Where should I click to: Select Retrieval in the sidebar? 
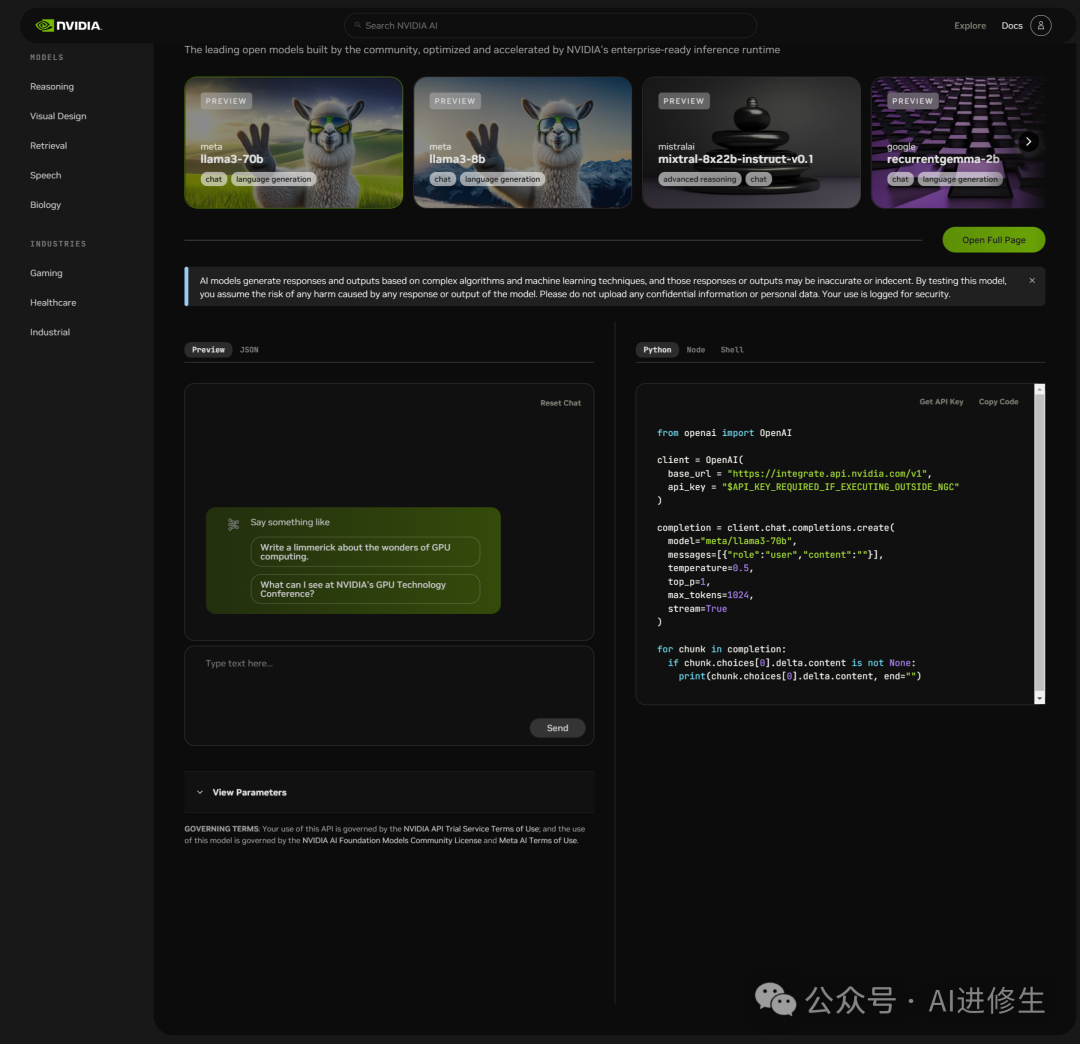[48, 146]
